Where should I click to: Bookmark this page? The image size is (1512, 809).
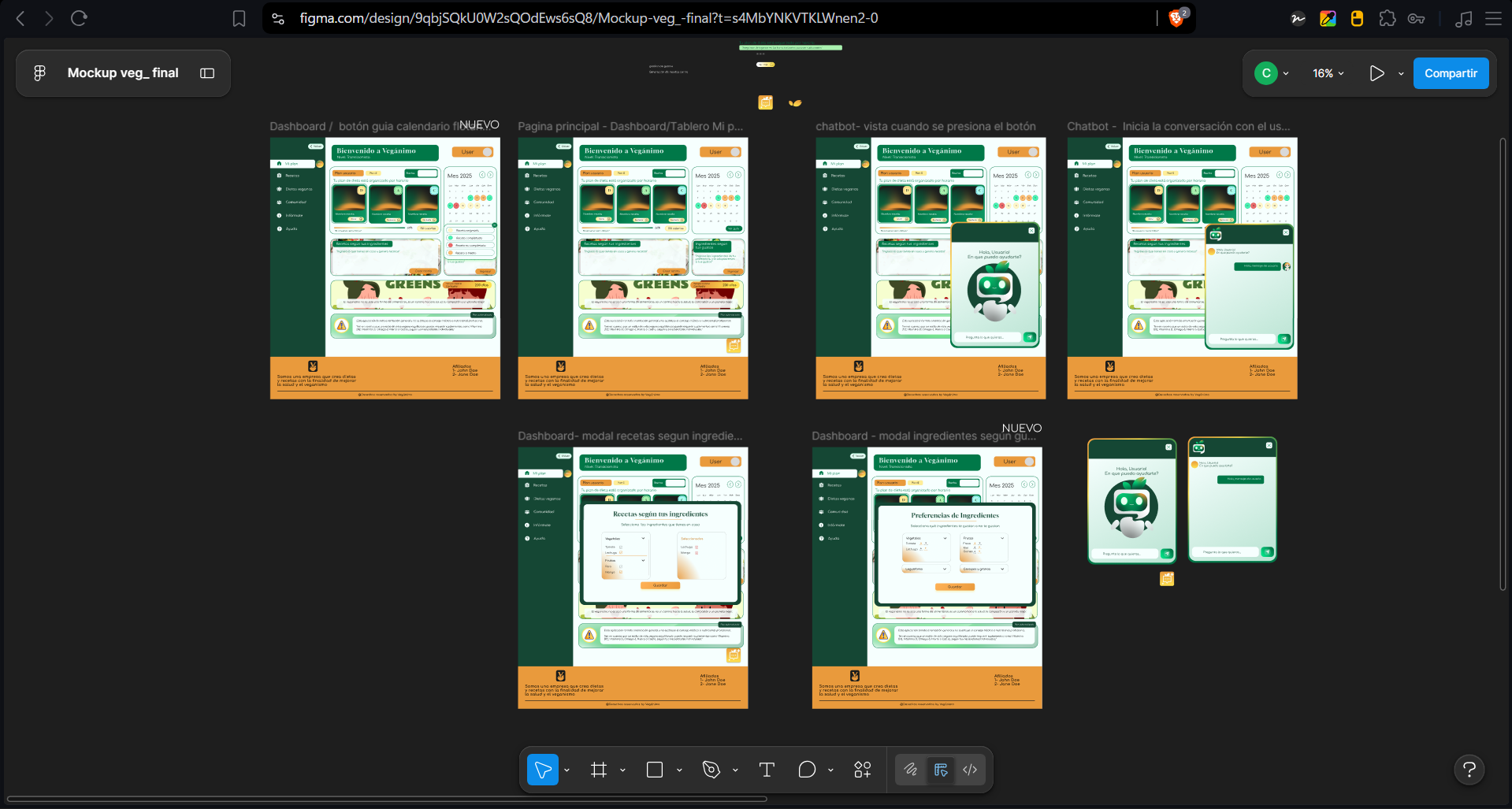(x=239, y=18)
